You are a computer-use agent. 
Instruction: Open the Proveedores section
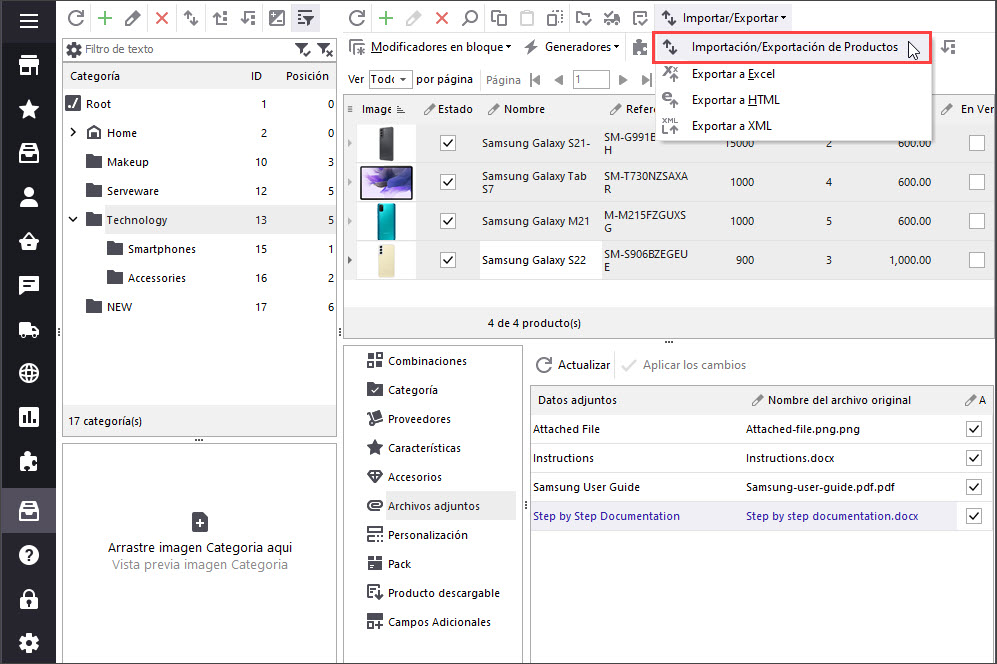418,418
